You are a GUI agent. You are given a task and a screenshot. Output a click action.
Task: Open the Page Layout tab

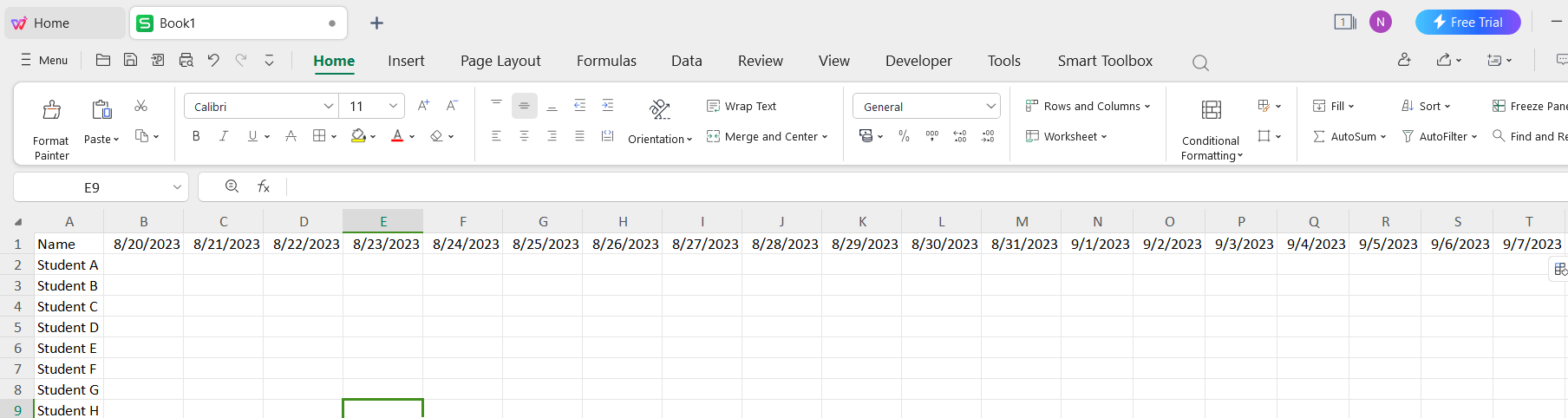(500, 61)
